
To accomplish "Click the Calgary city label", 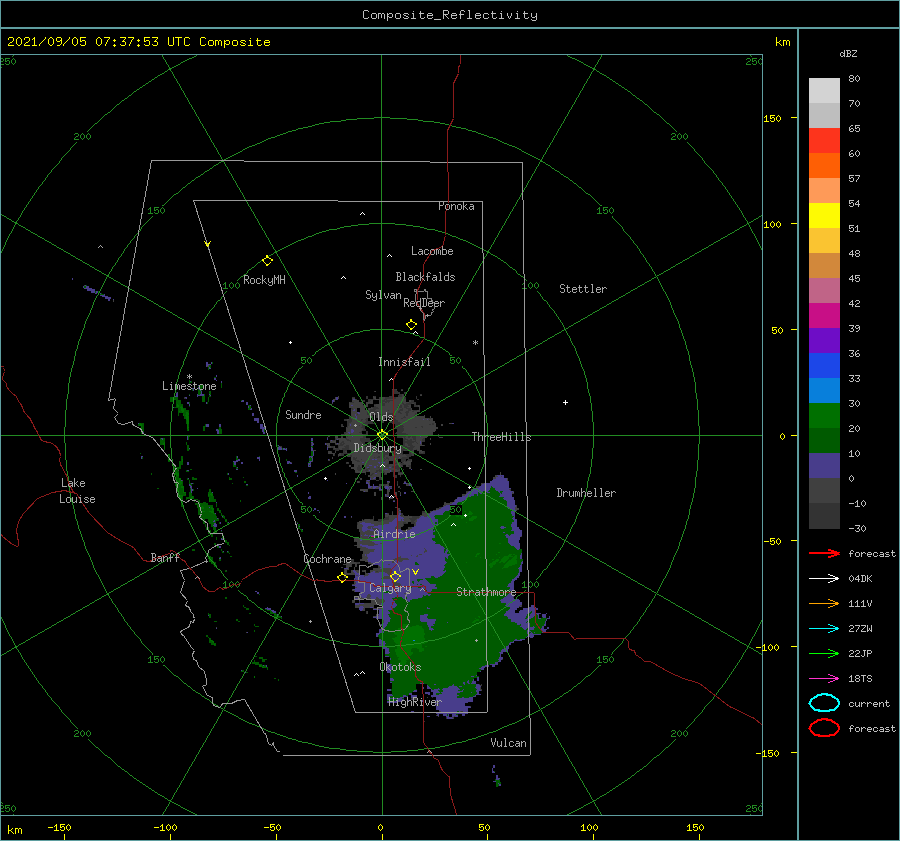I will click(x=390, y=588).
